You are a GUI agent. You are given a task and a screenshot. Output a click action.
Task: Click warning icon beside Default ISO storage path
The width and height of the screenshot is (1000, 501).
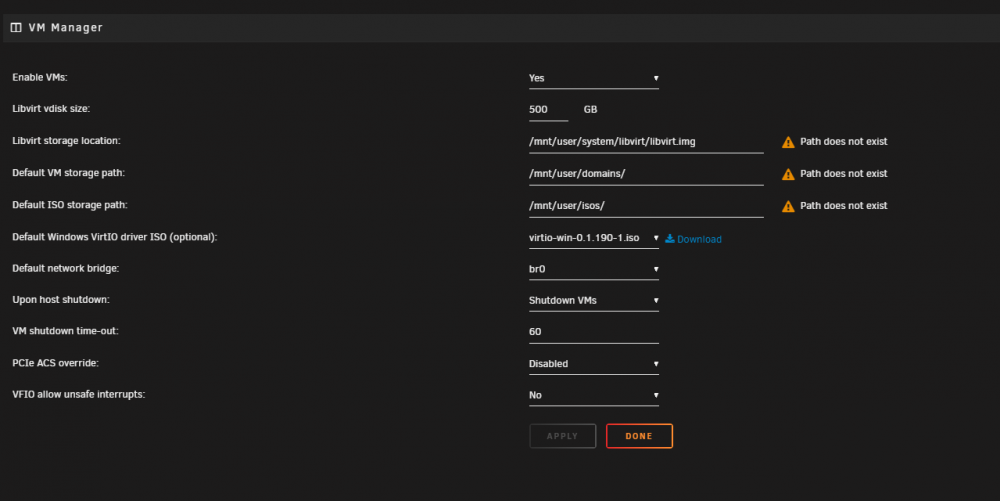tap(788, 206)
